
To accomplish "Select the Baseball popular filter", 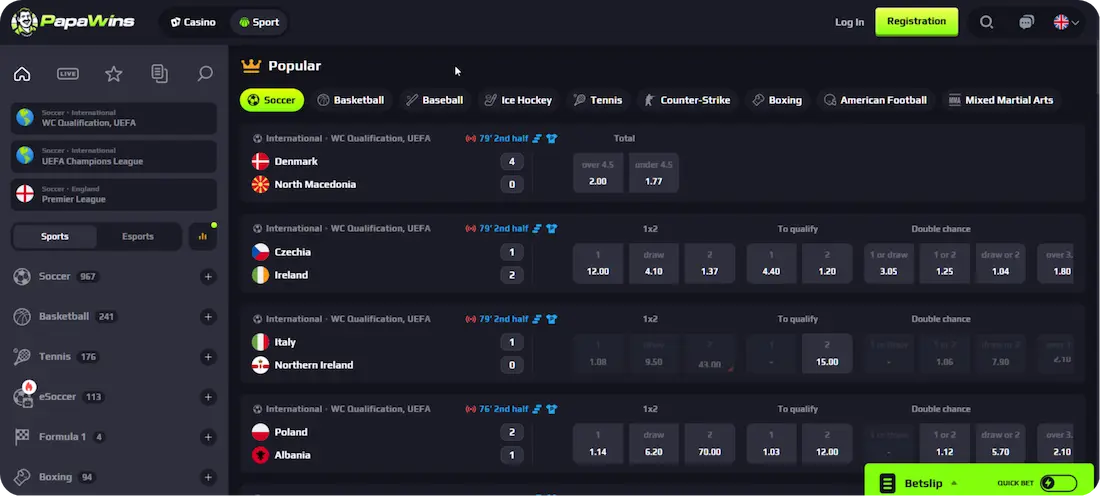I will (435, 100).
